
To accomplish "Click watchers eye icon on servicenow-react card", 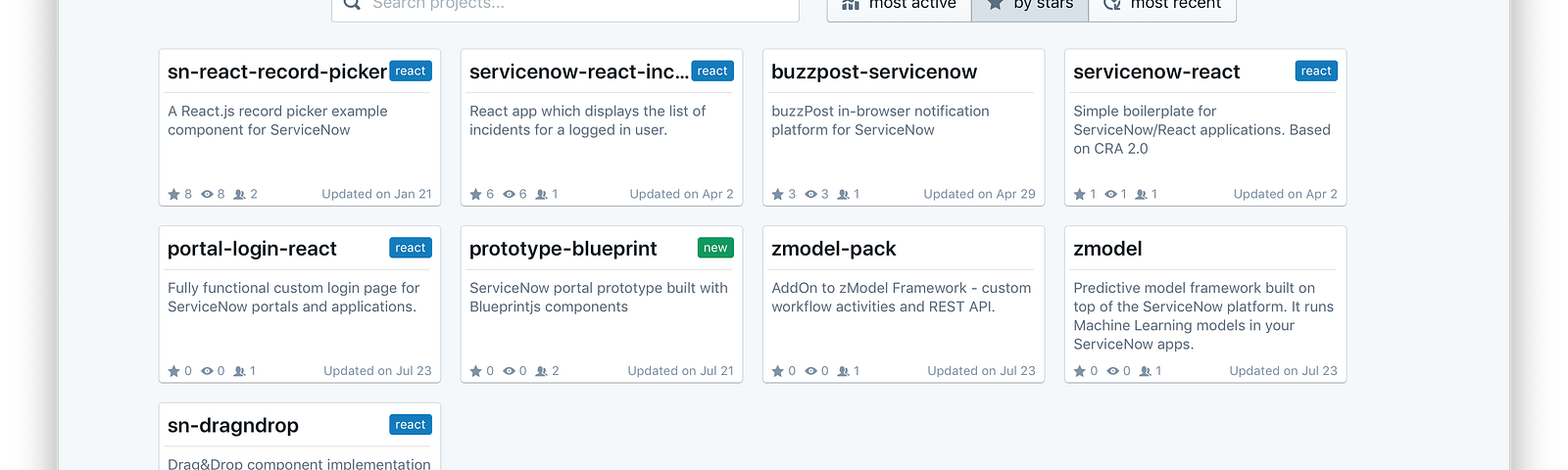I will (1110, 194).
